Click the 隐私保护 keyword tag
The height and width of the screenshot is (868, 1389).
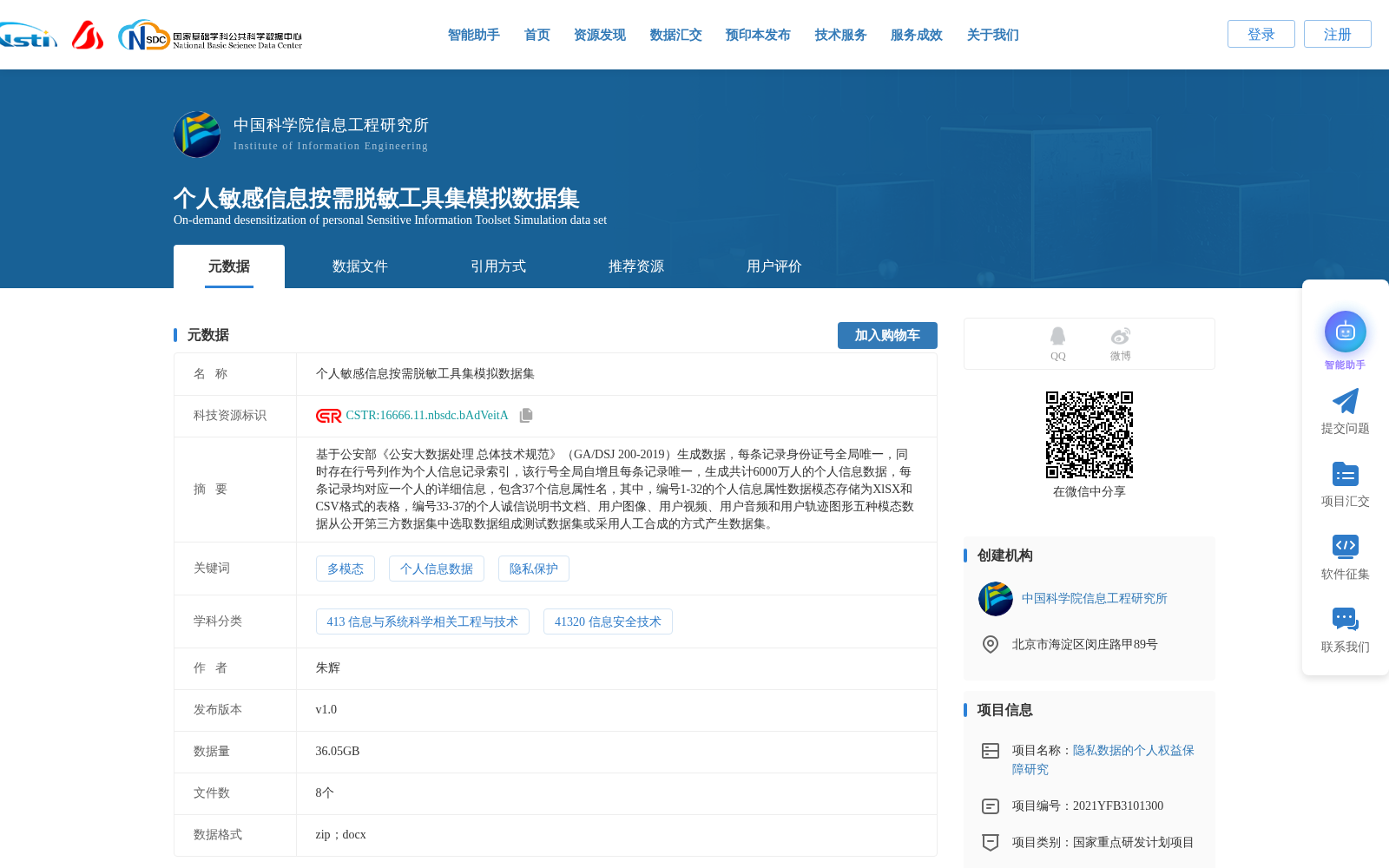coord(534,569)
